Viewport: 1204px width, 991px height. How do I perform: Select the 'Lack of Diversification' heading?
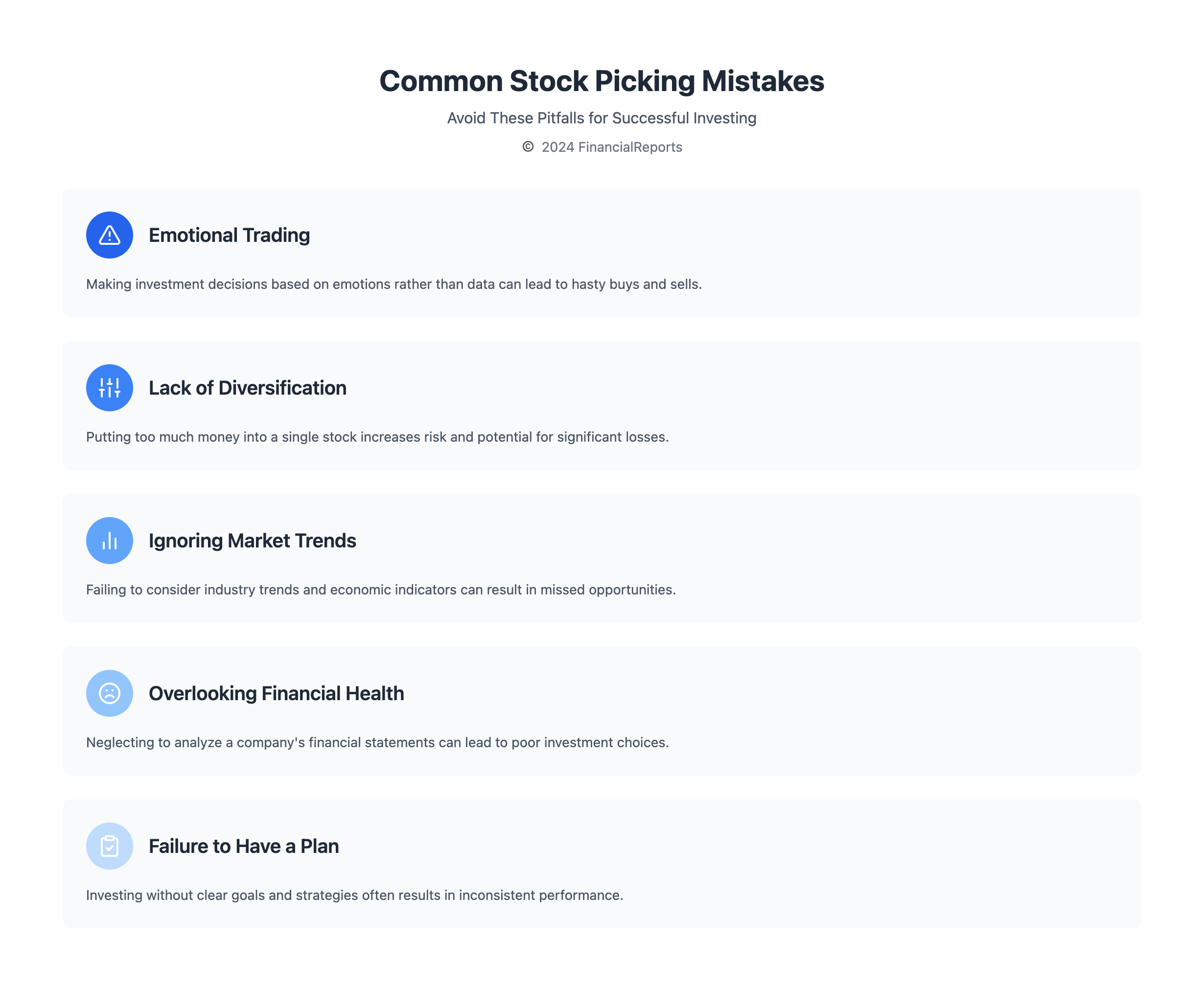(247, 388)
